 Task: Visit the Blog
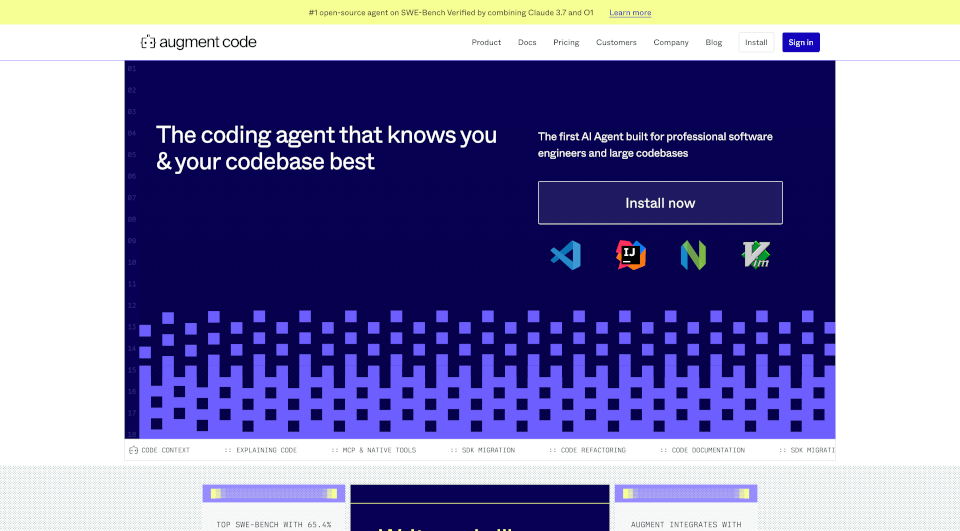tap(714, 42)
